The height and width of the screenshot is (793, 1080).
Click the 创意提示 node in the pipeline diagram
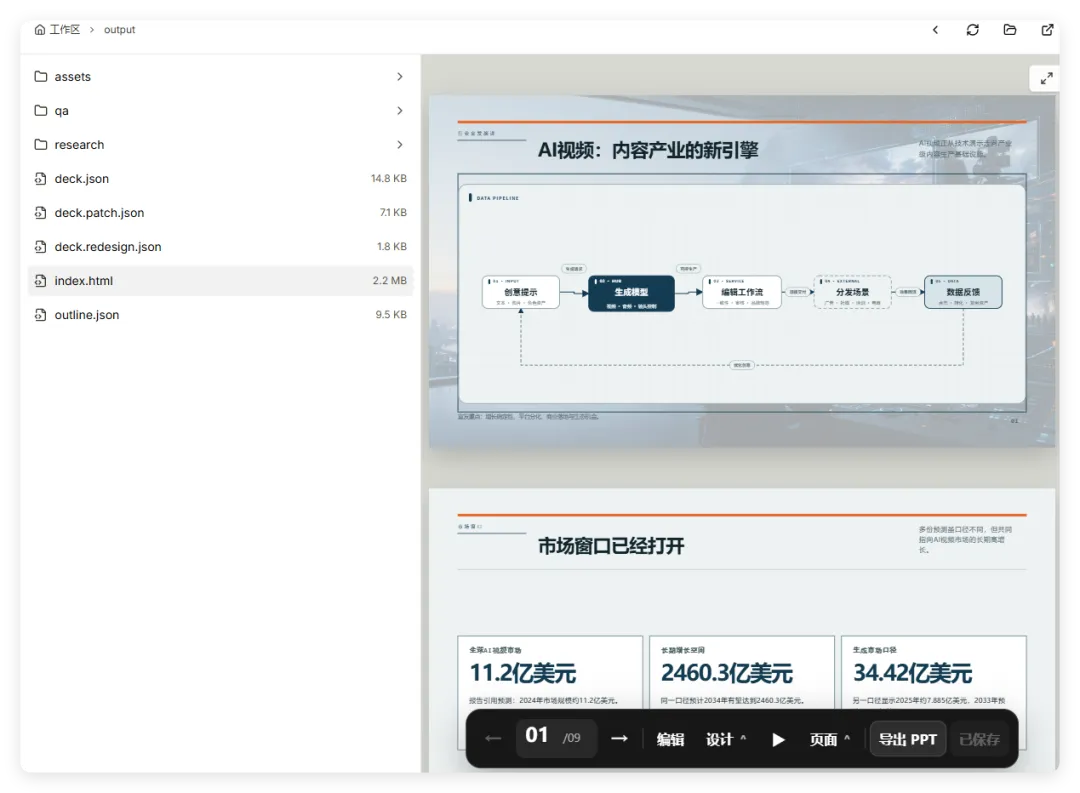pos(521,293)
